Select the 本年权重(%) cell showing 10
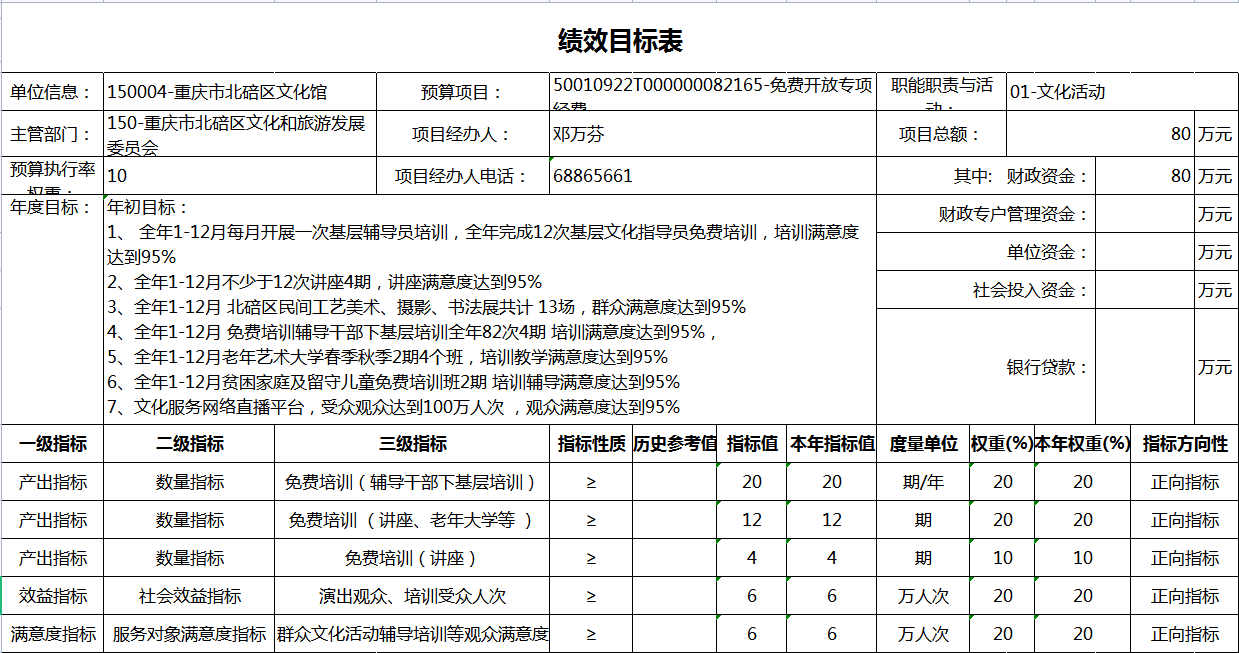 [x=1083, y=558]
